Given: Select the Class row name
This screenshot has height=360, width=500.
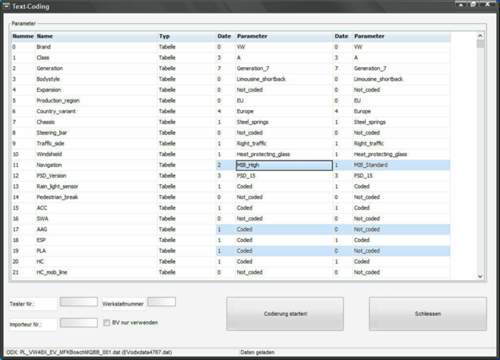Looking at the screenshot, I should [x=43, y=58].
